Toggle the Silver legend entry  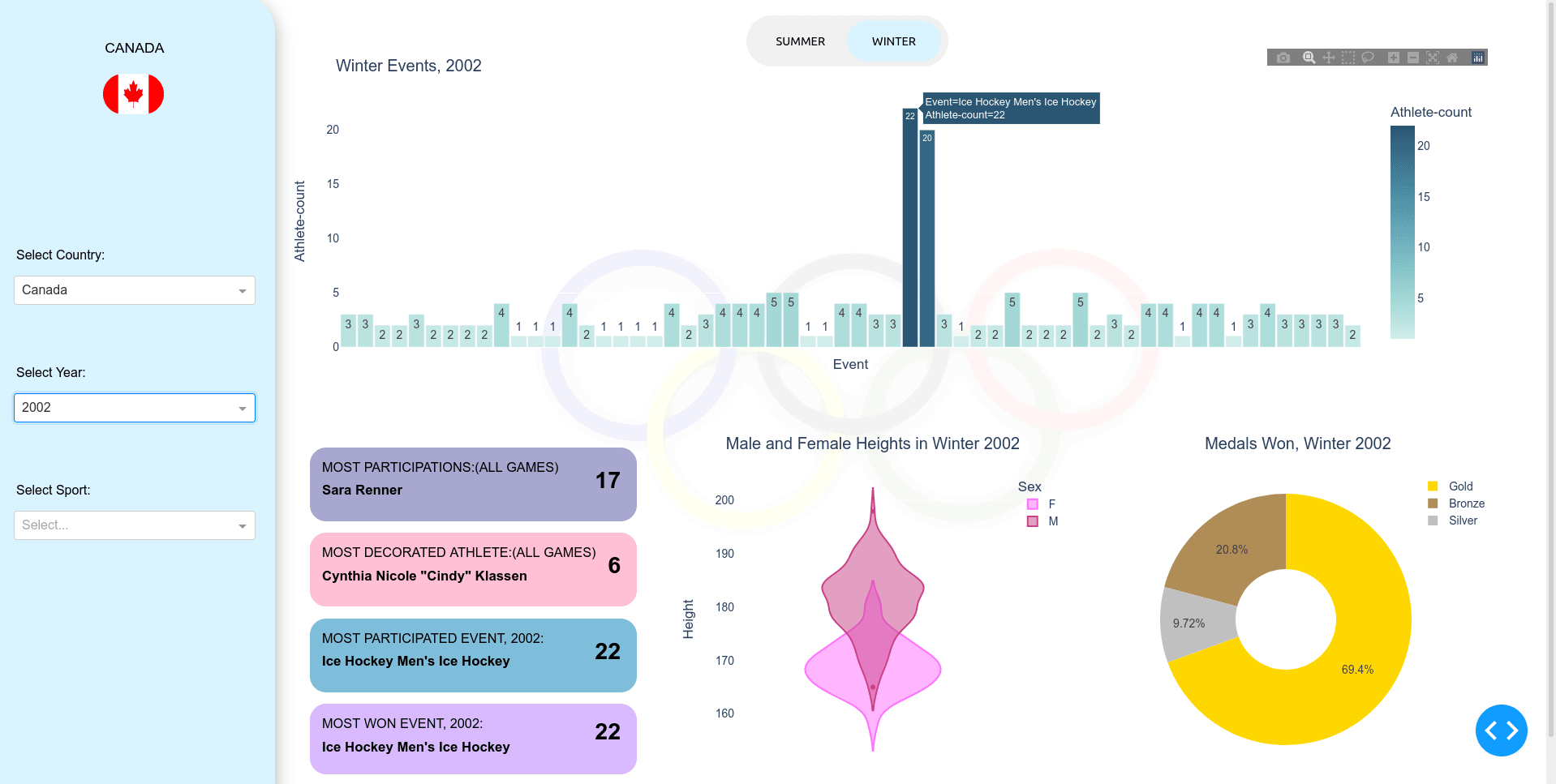coord(1452,521)
